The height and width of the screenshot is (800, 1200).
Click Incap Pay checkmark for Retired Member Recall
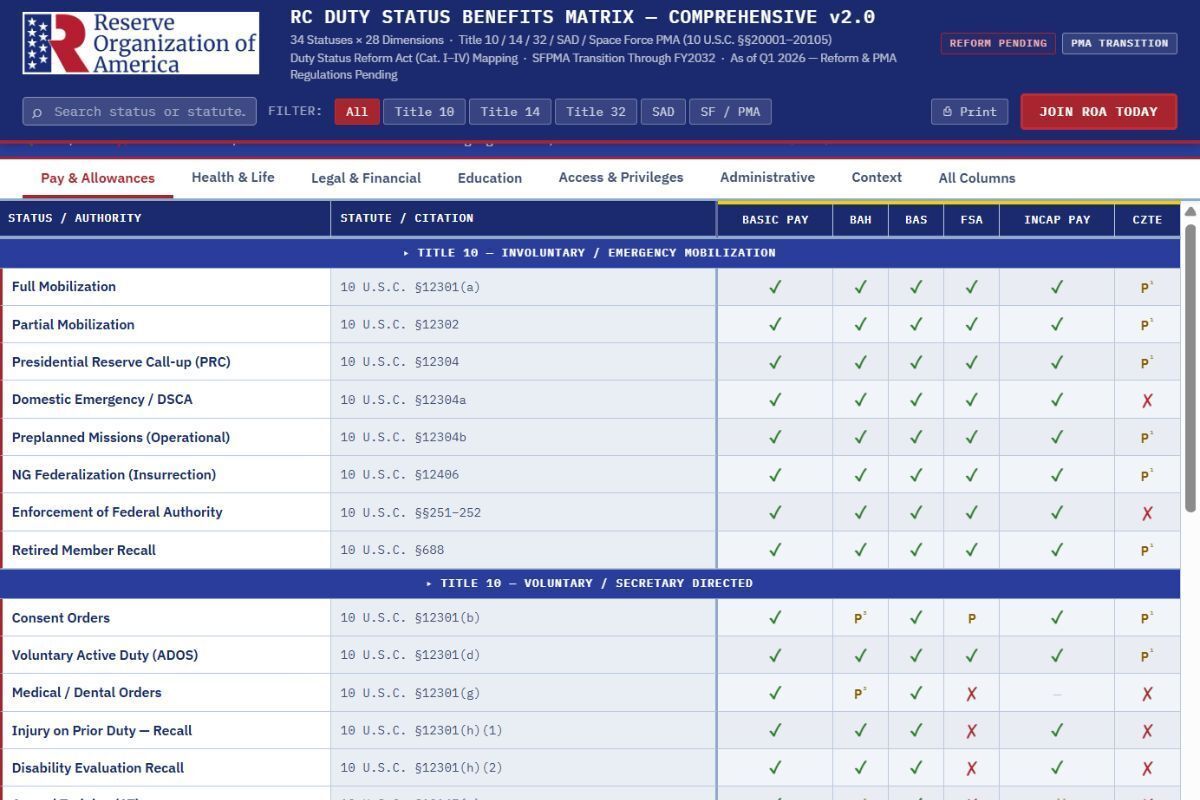(1057, 550)
